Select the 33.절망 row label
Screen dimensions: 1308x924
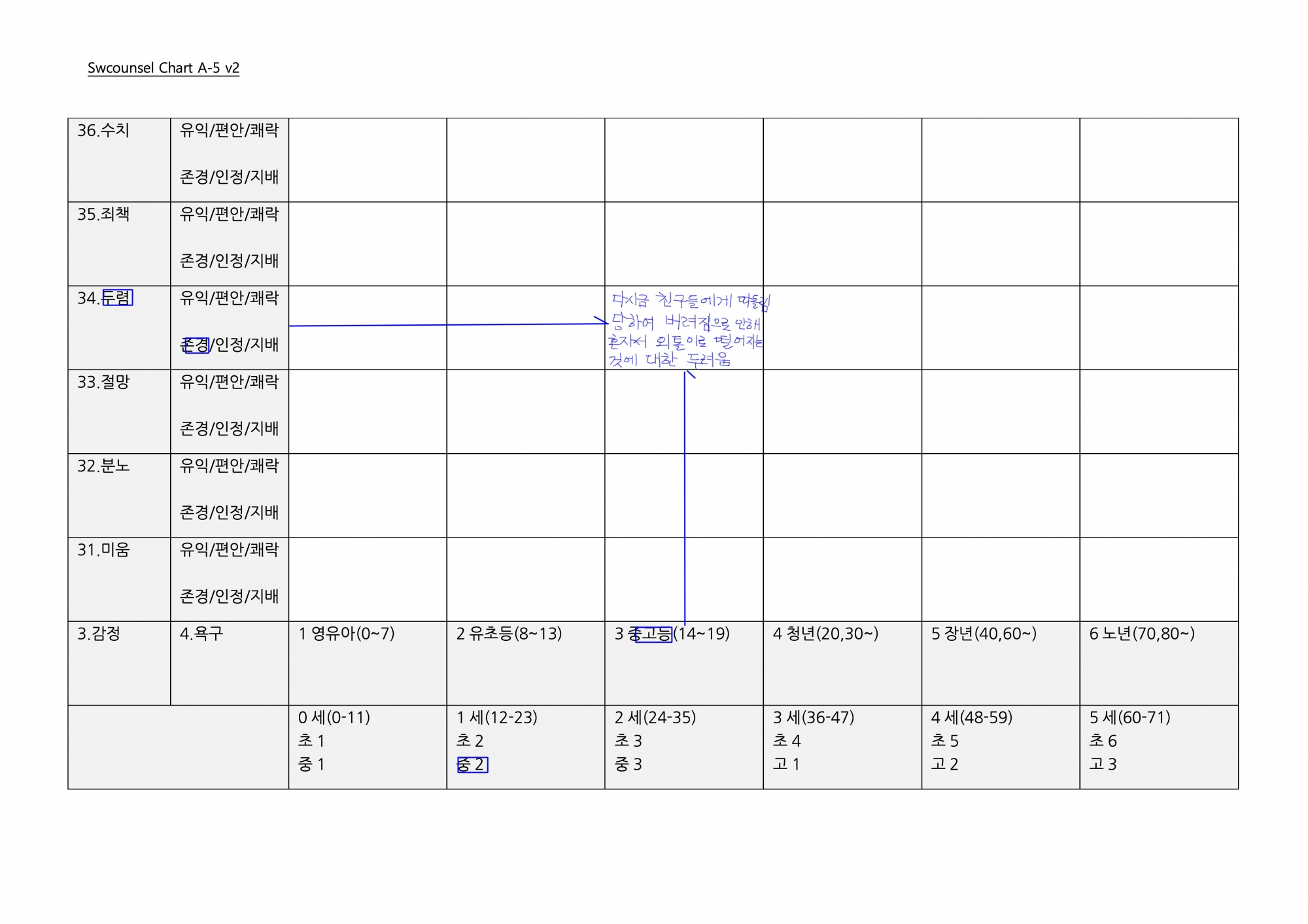(x=103, y=382)
